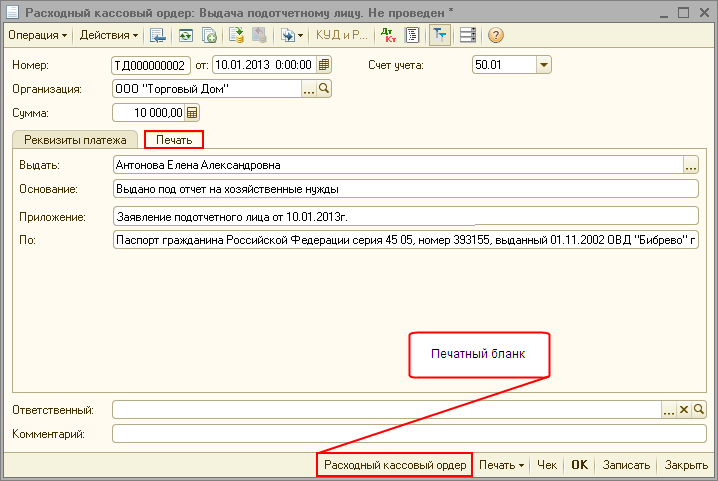Screen dimensions: 718x481
Task: Click the magnifier icon of Организация field
Action: 324,89
